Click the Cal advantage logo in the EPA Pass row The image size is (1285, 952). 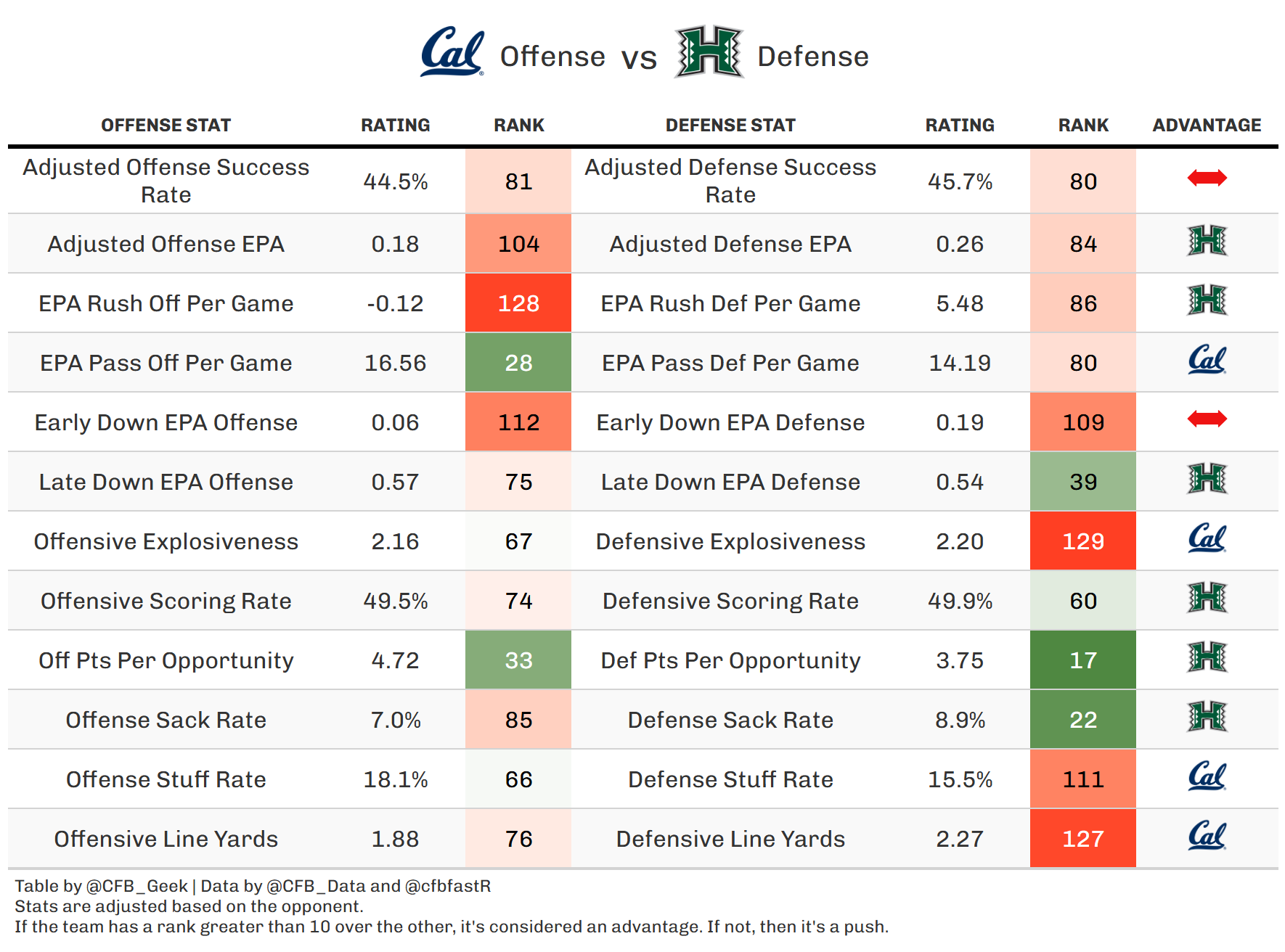1207,360
